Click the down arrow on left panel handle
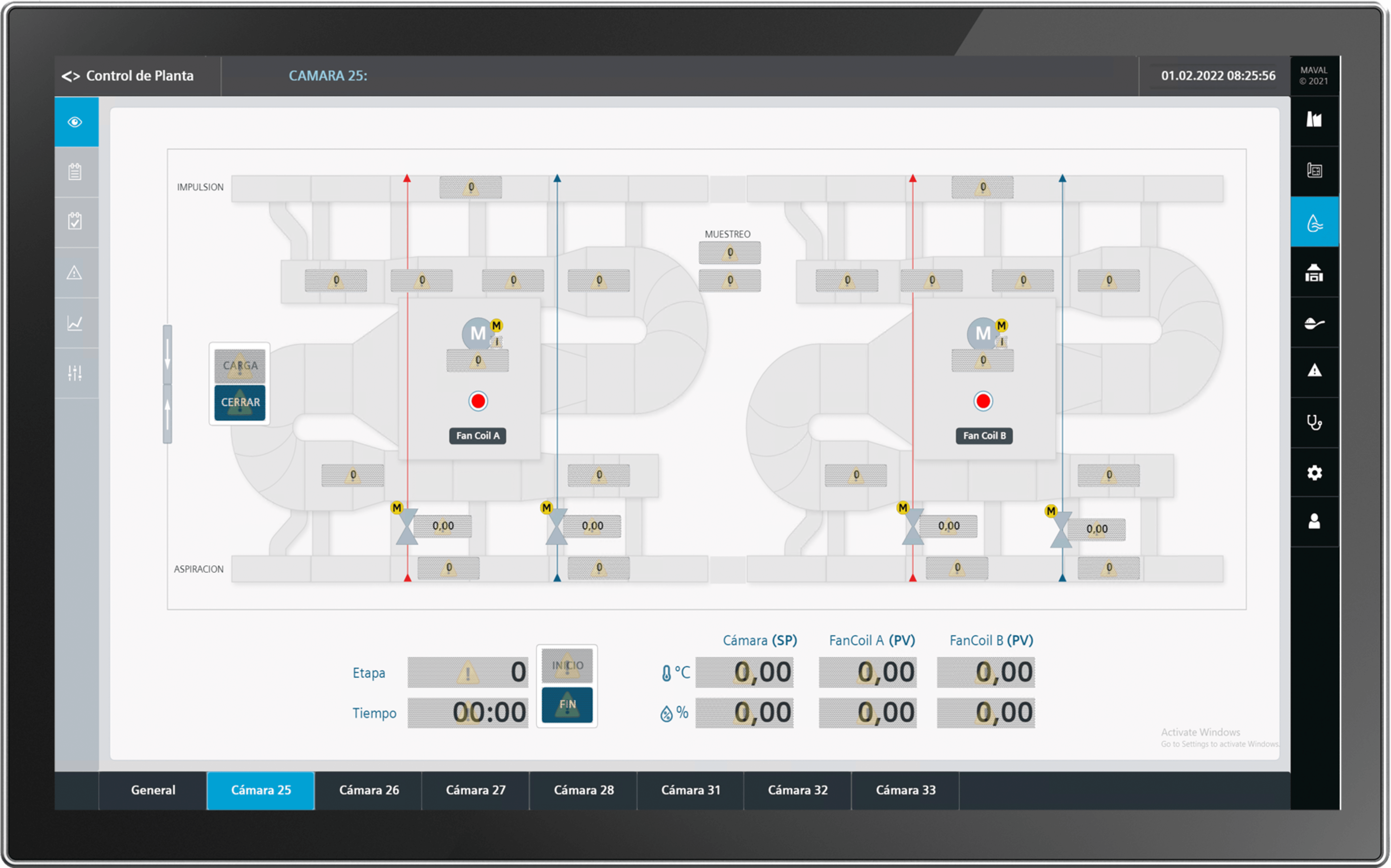 (x=167, y=354)
